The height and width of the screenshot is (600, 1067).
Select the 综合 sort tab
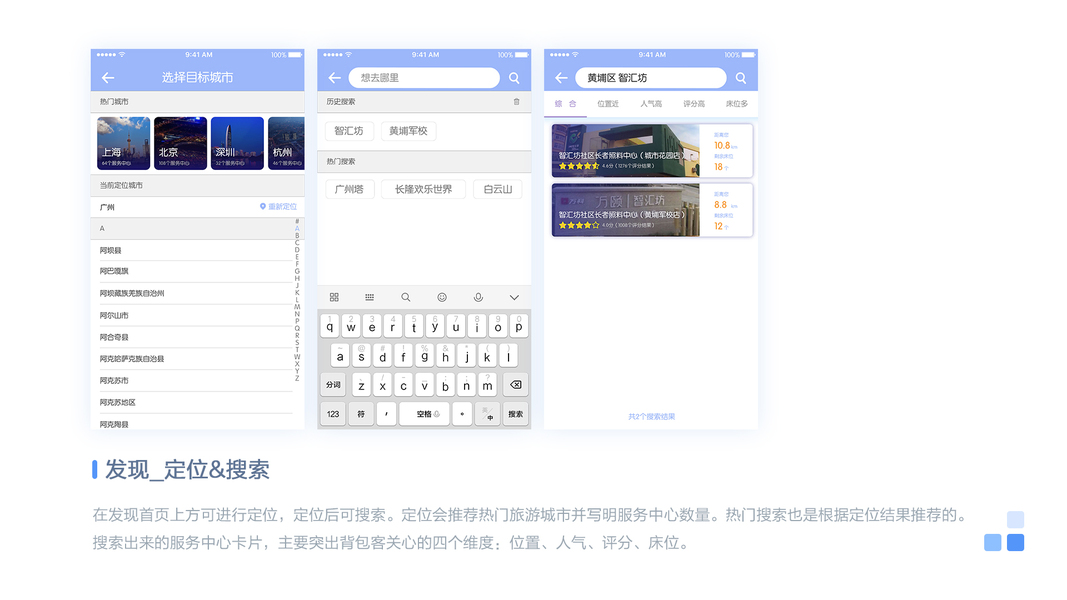coord(565,103)
